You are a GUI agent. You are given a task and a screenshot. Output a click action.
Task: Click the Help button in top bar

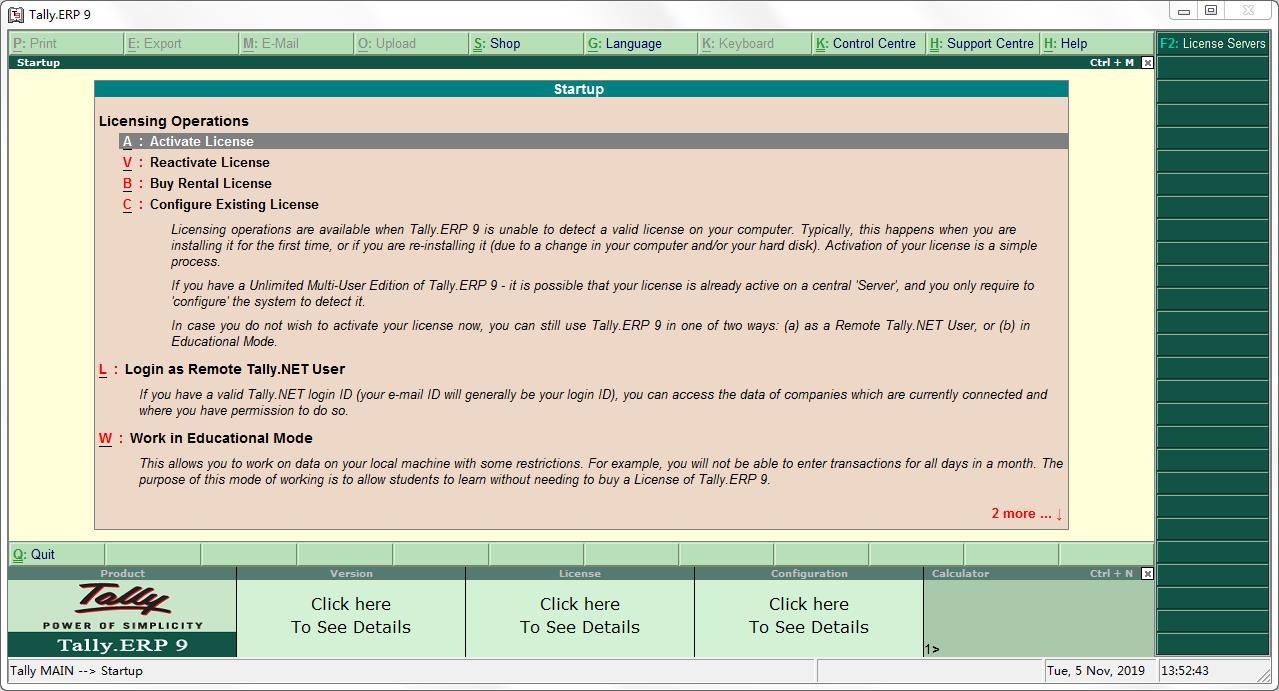(x=1072, y=44)
